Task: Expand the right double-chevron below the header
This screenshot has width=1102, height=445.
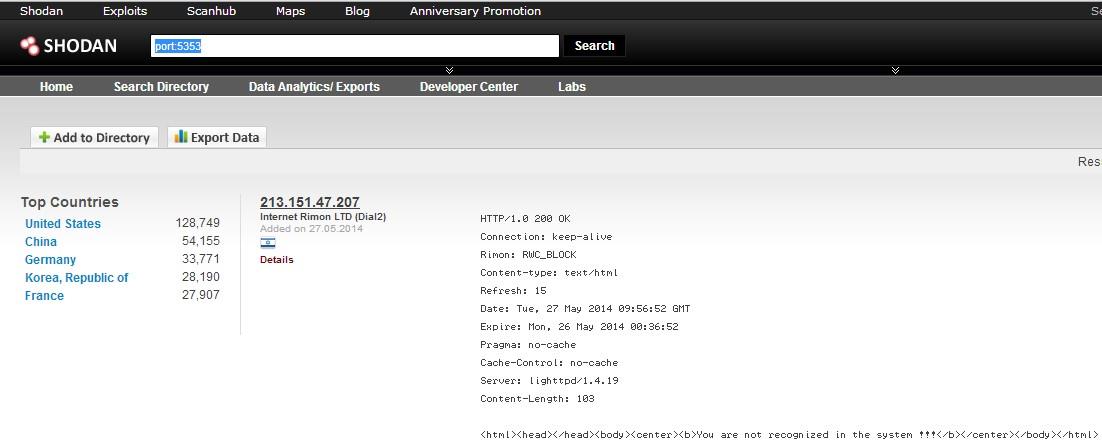Action: (x=895, y=70)
